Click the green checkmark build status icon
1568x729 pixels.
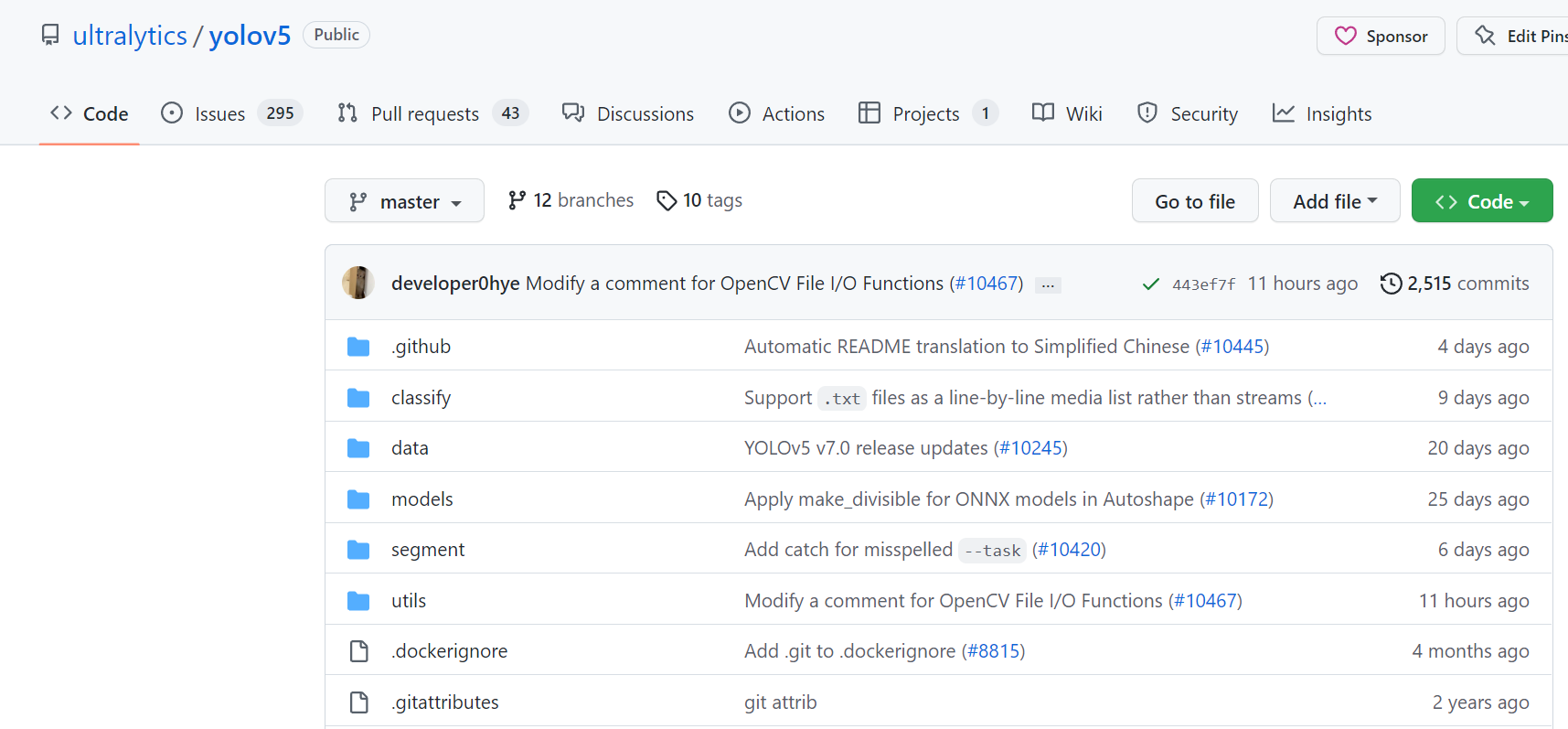(1151, 284)
